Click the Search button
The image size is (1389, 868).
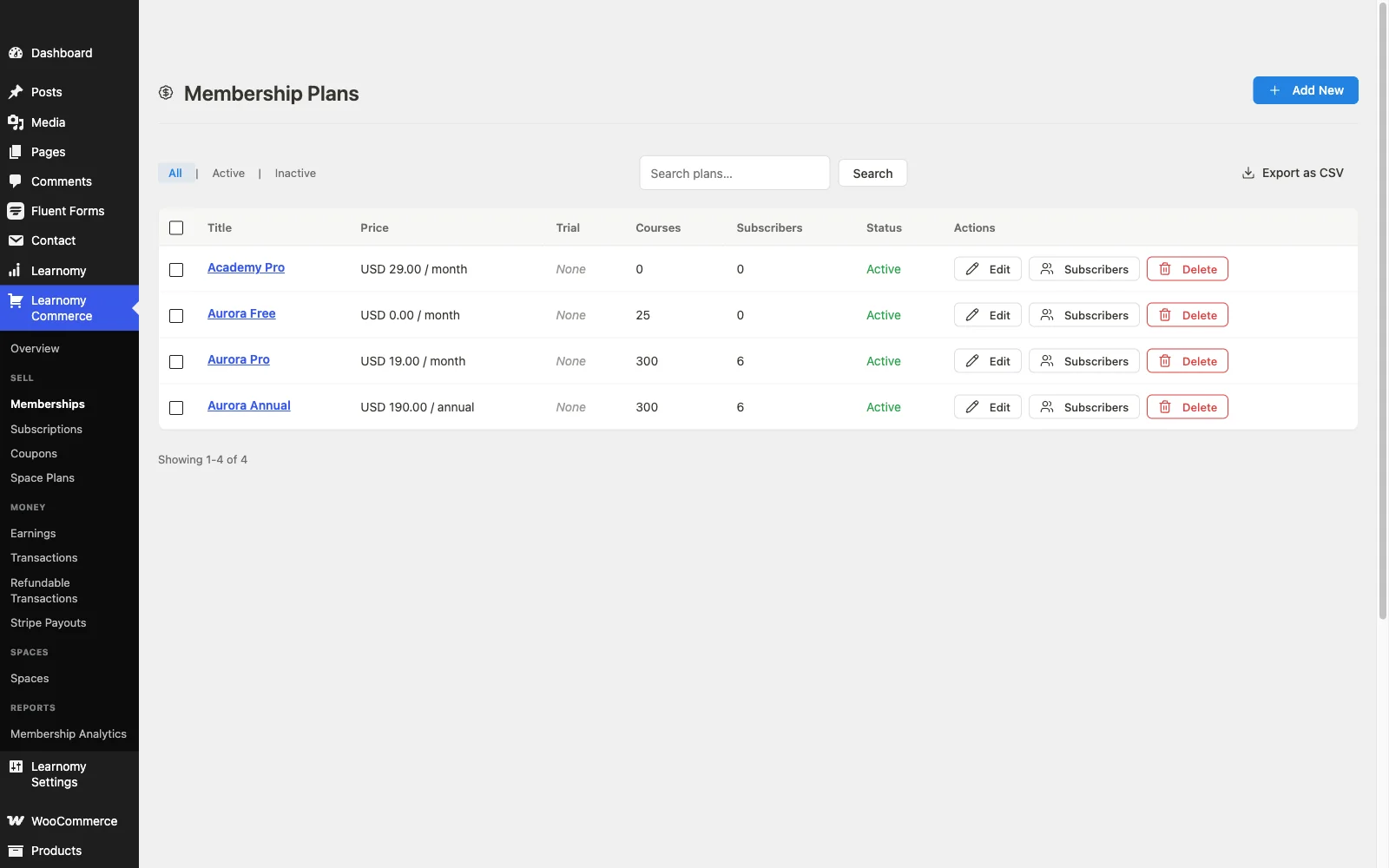[x=872, y=174]
